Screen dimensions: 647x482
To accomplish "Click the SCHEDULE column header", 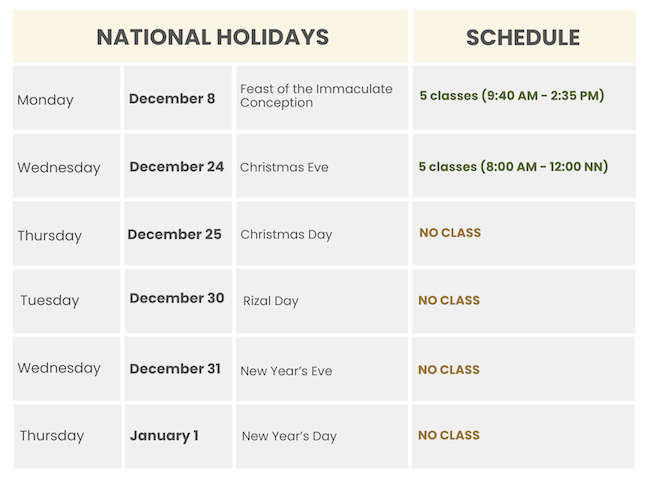I will point(523,37).
